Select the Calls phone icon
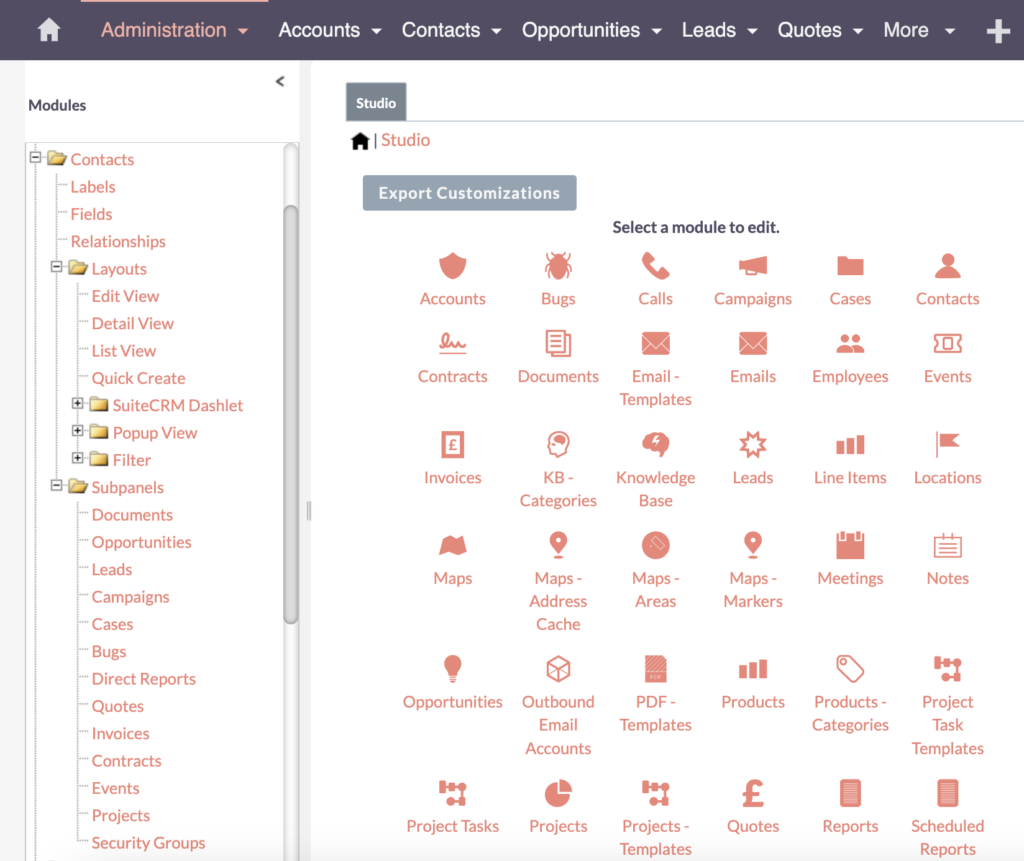1024x861 pixels. click(656, 267)
